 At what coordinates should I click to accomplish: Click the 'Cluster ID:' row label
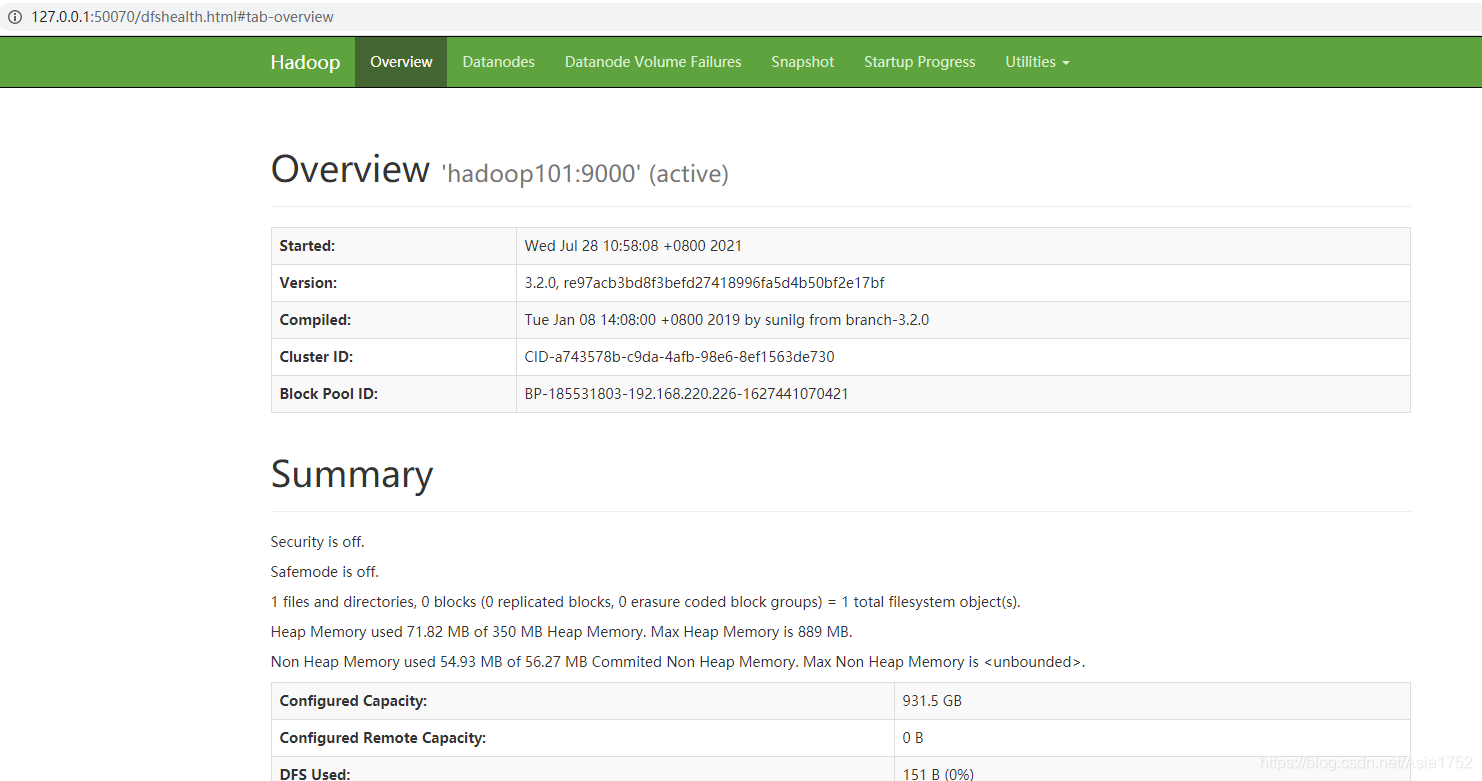click(316, 357)
